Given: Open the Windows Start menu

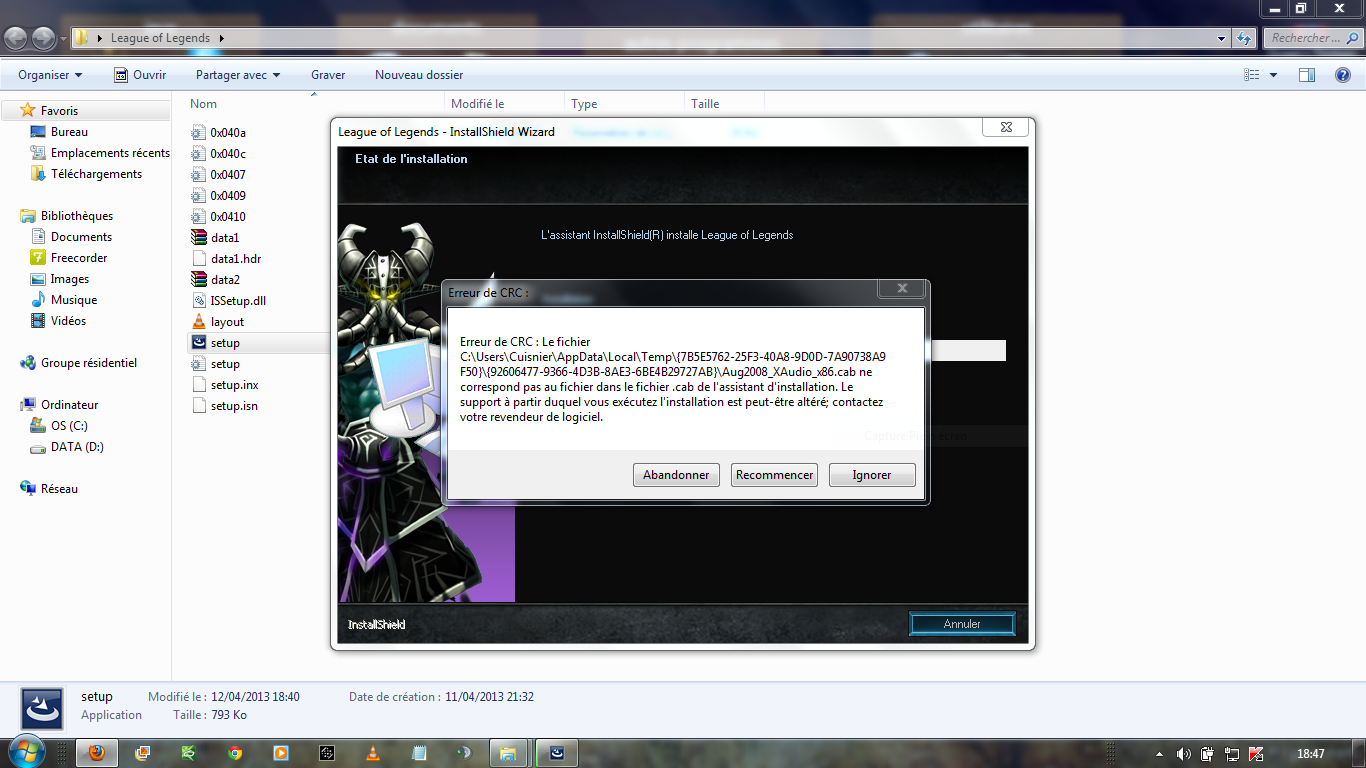Looking at the screenshot, I should pos(25,752).
